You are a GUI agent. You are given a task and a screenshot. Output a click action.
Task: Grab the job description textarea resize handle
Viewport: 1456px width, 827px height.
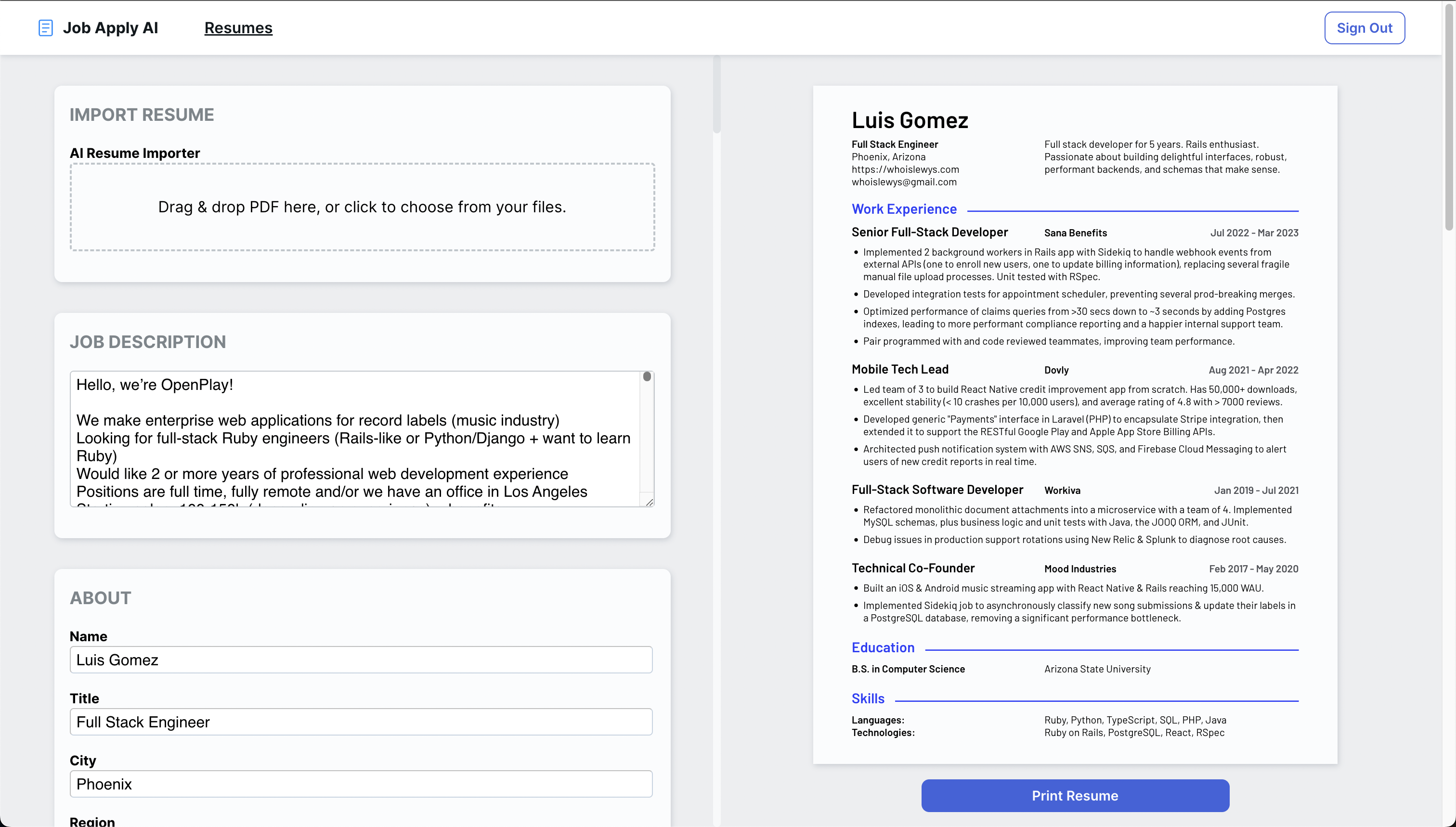pyautogui.click(x=650, y=502)
